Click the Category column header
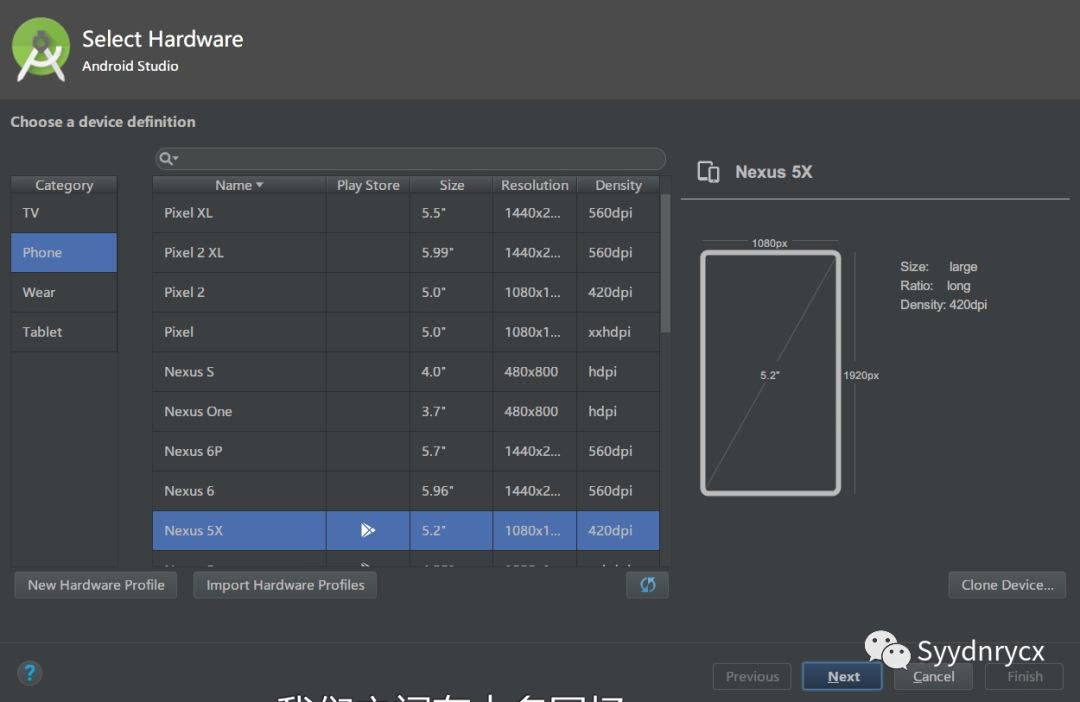Image resolution: width=1080 pixels, height=702 pixels. pos(64,185)
